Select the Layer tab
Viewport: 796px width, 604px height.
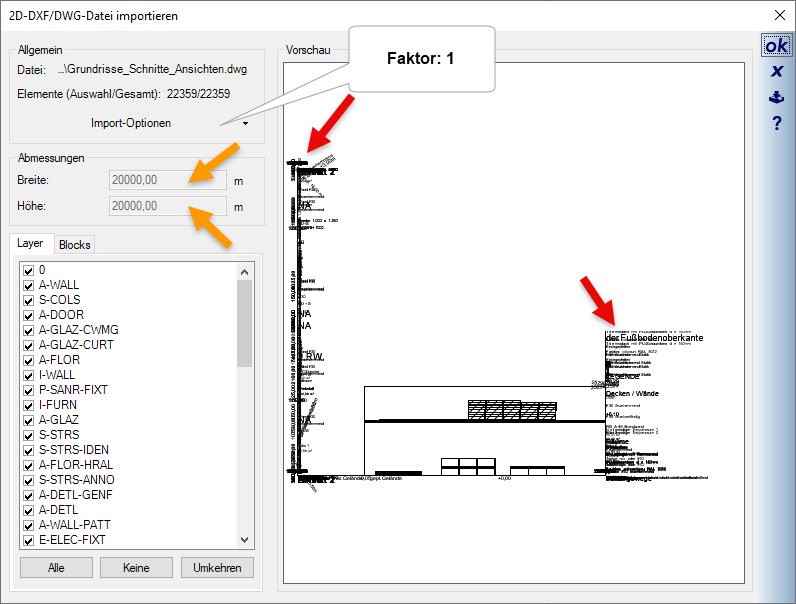click(30, 244)
